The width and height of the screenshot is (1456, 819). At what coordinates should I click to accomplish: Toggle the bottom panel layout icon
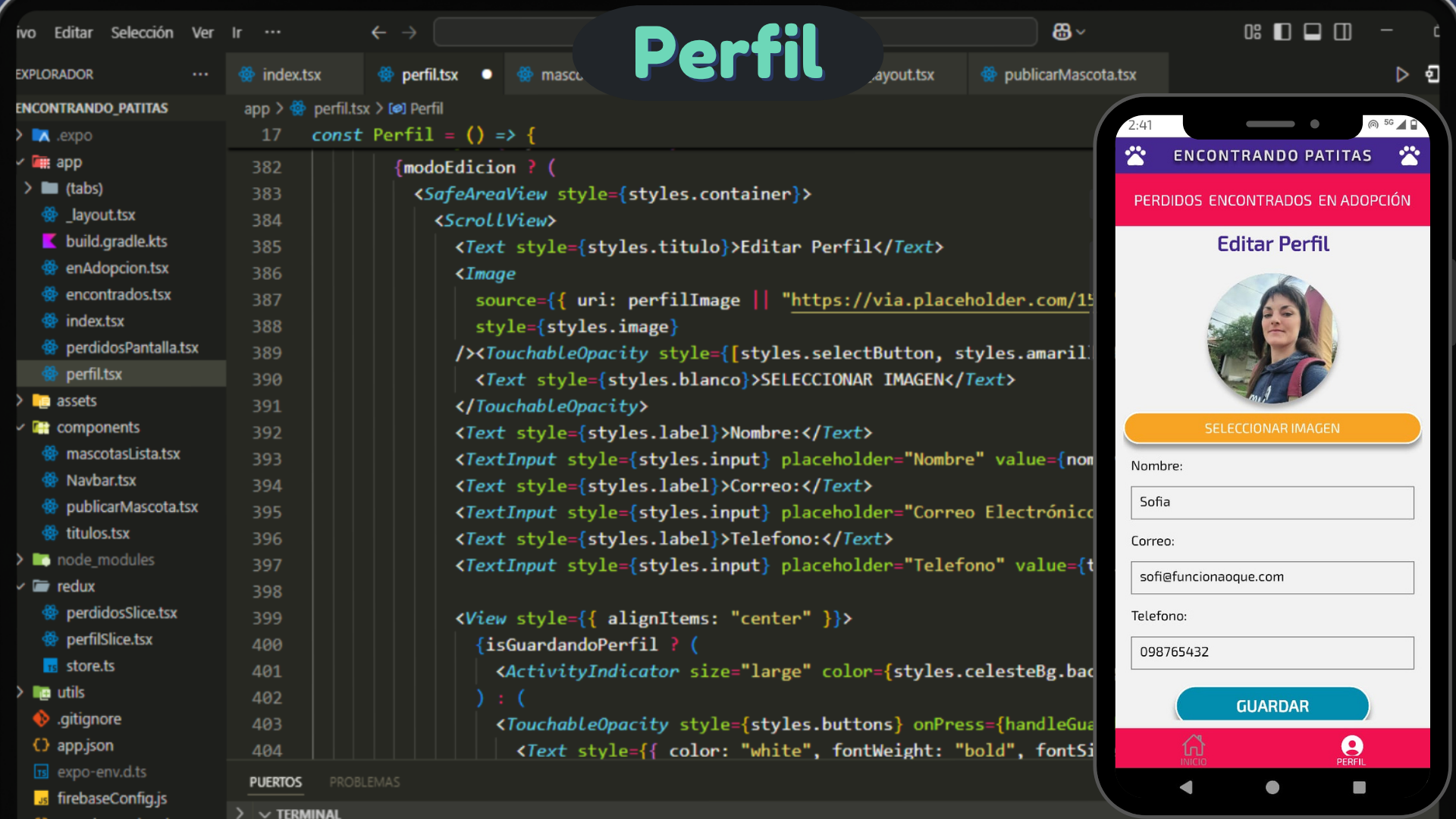[x=1313, y=32]
